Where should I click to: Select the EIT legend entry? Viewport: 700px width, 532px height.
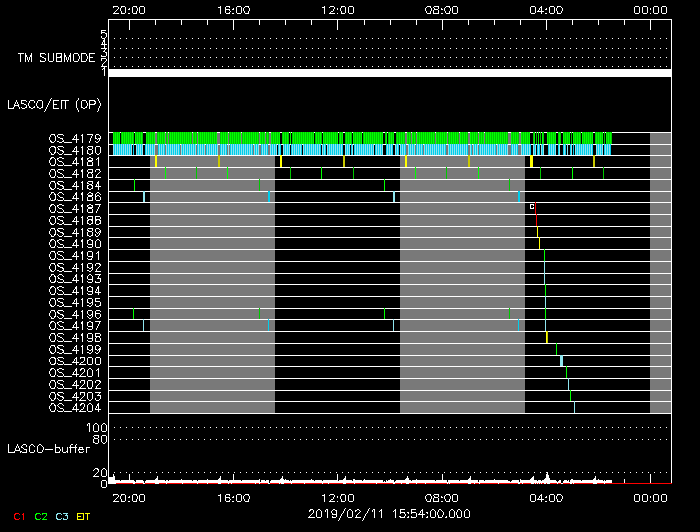(84, 516)
